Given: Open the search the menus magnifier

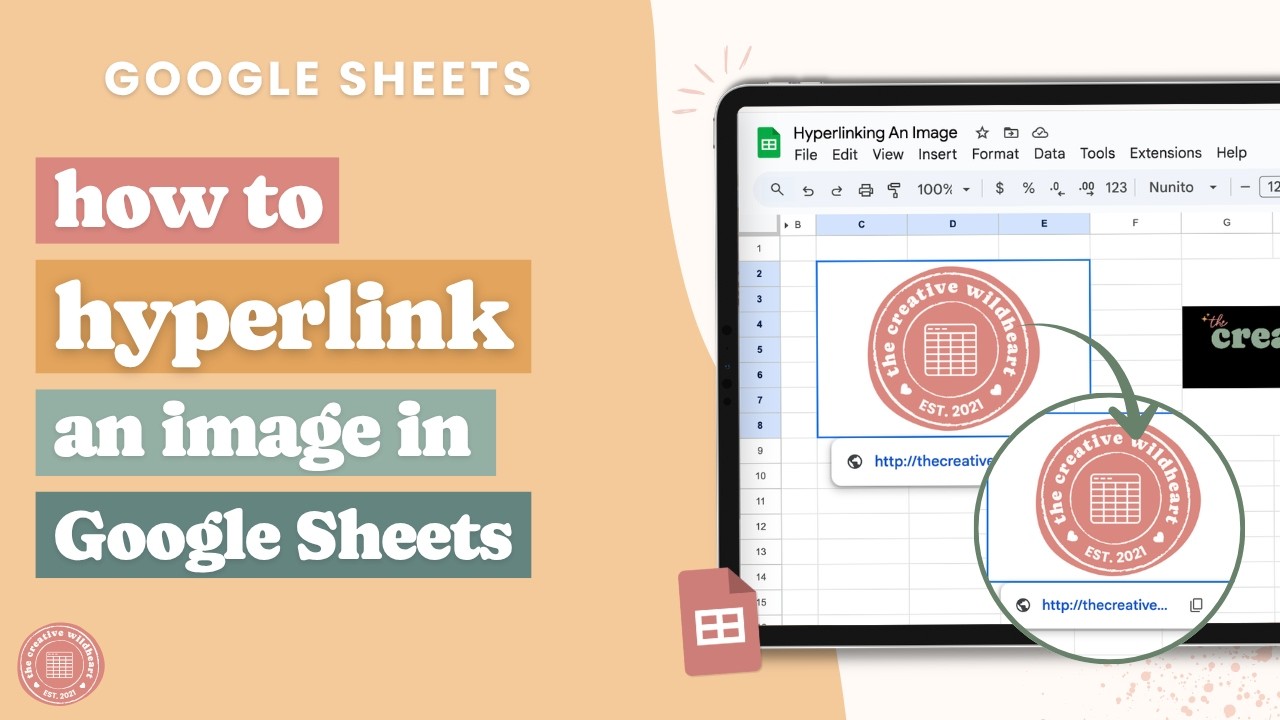Looking at the screenshot, I should click(777, 188).
